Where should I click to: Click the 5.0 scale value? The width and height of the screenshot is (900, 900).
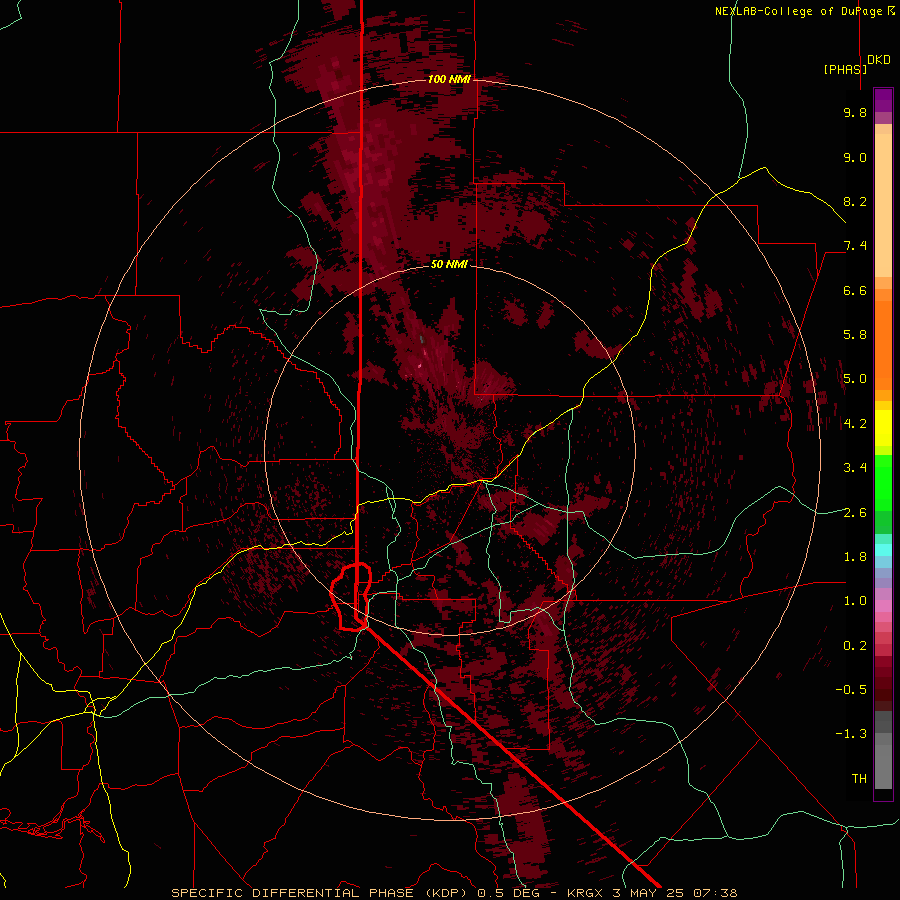[x=855, y=379]
